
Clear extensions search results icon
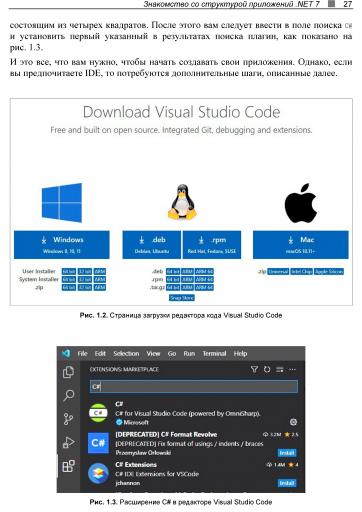click(280, 369)
